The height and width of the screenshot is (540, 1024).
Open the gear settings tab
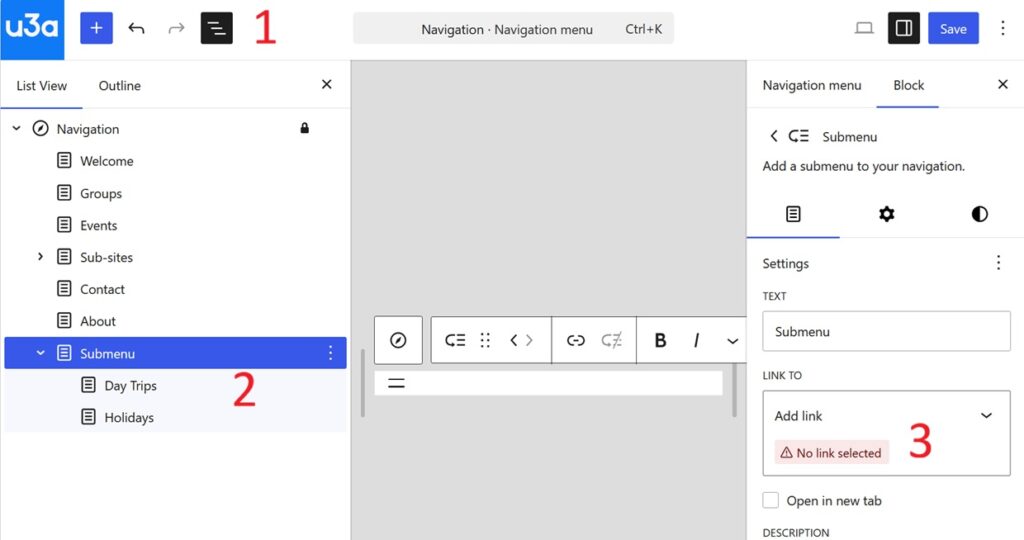tap(886, 214)
